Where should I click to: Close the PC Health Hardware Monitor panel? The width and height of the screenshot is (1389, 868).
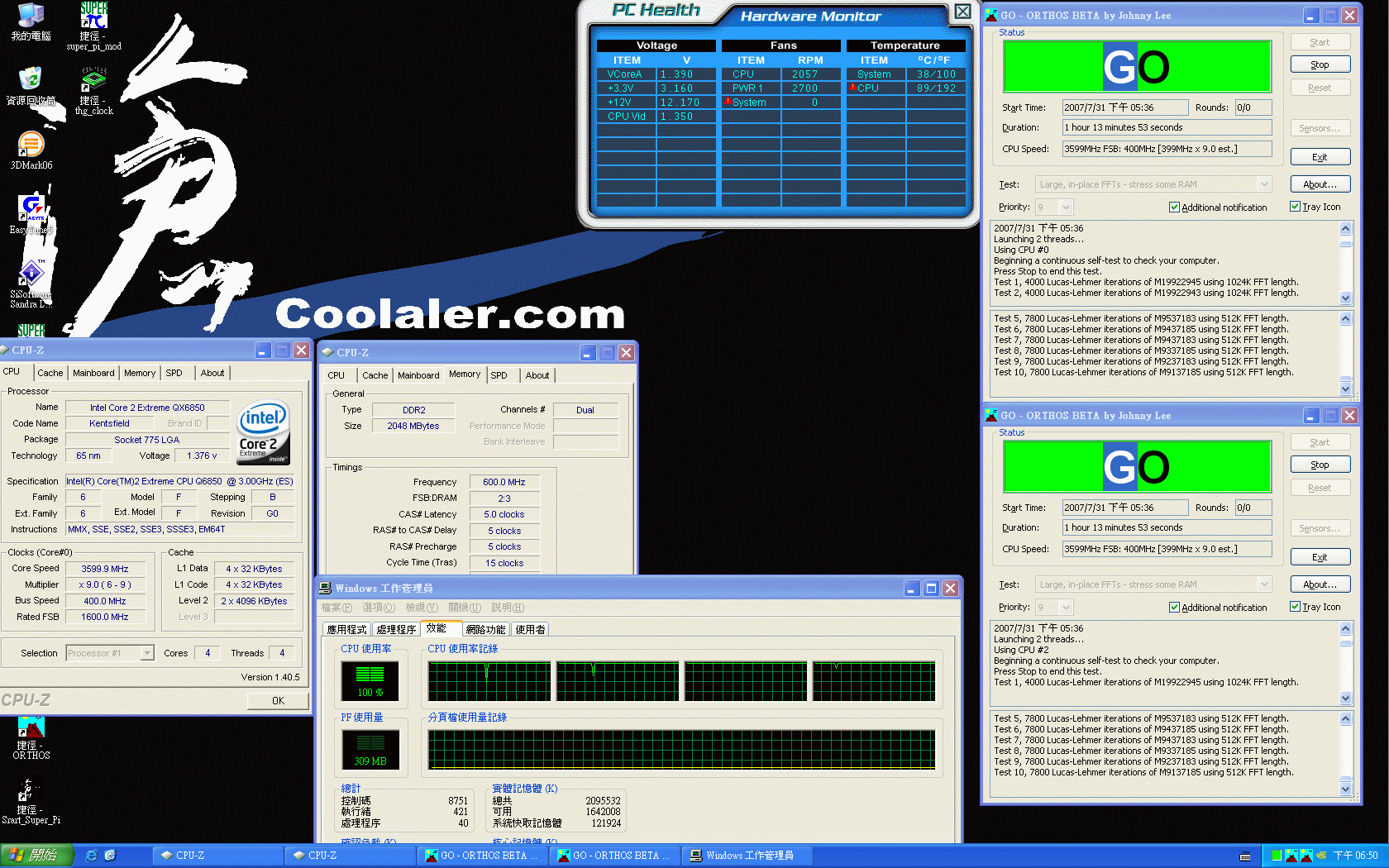(963, 12)
